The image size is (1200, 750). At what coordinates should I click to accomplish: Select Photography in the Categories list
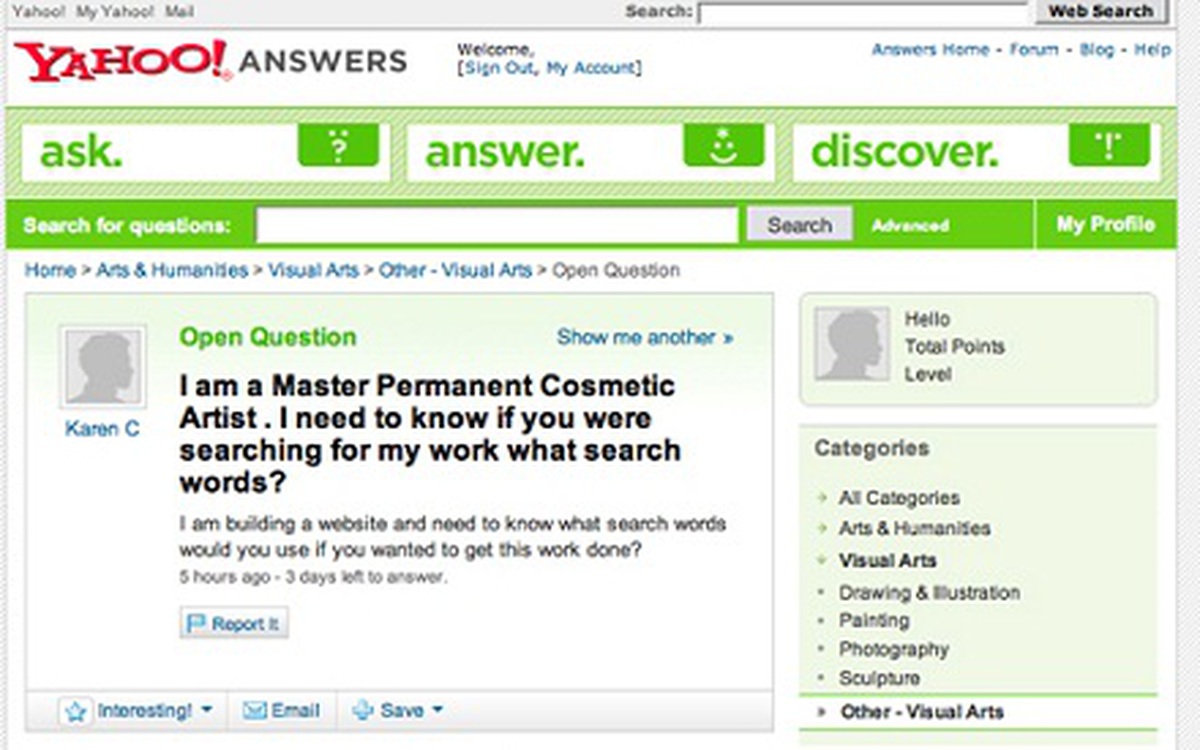coord(893,649)
